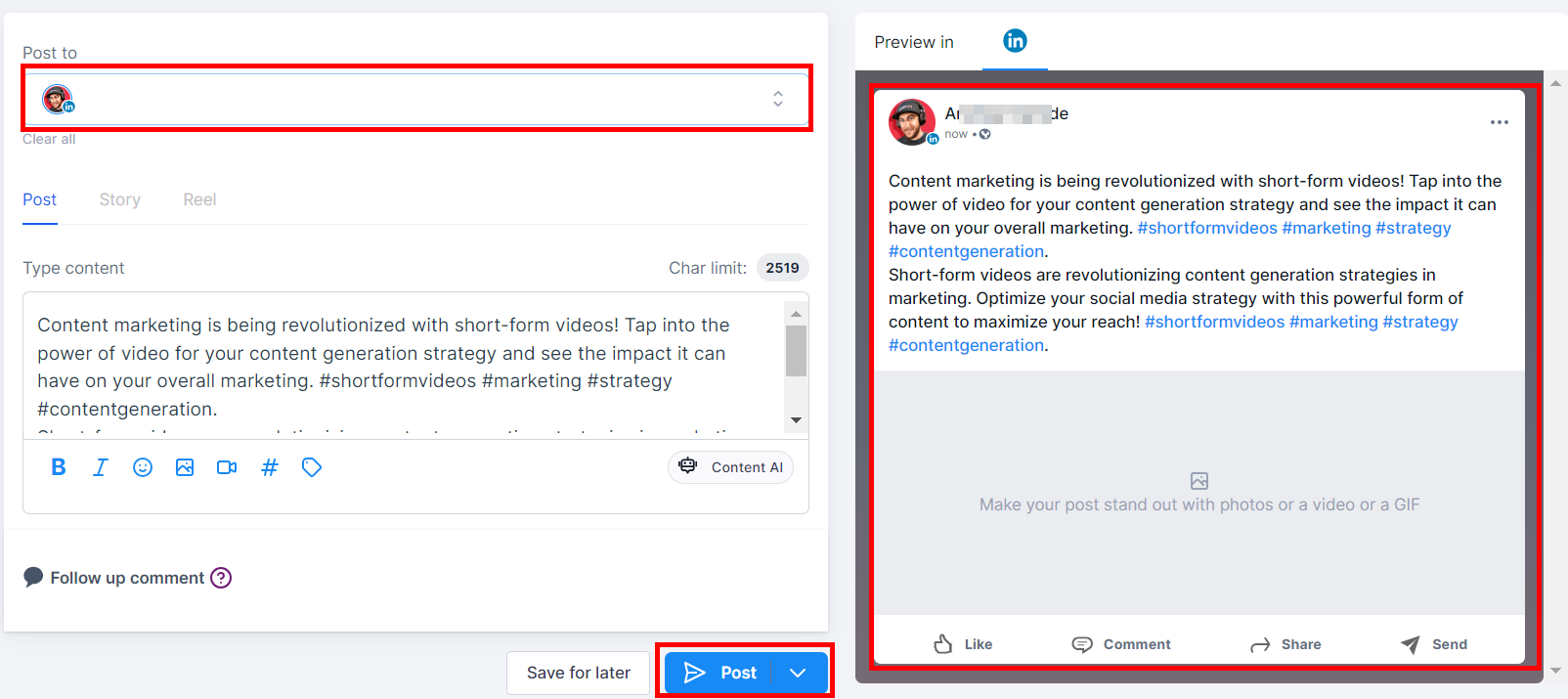
Task: Open the emoji picker
Action: click(143, 467)
